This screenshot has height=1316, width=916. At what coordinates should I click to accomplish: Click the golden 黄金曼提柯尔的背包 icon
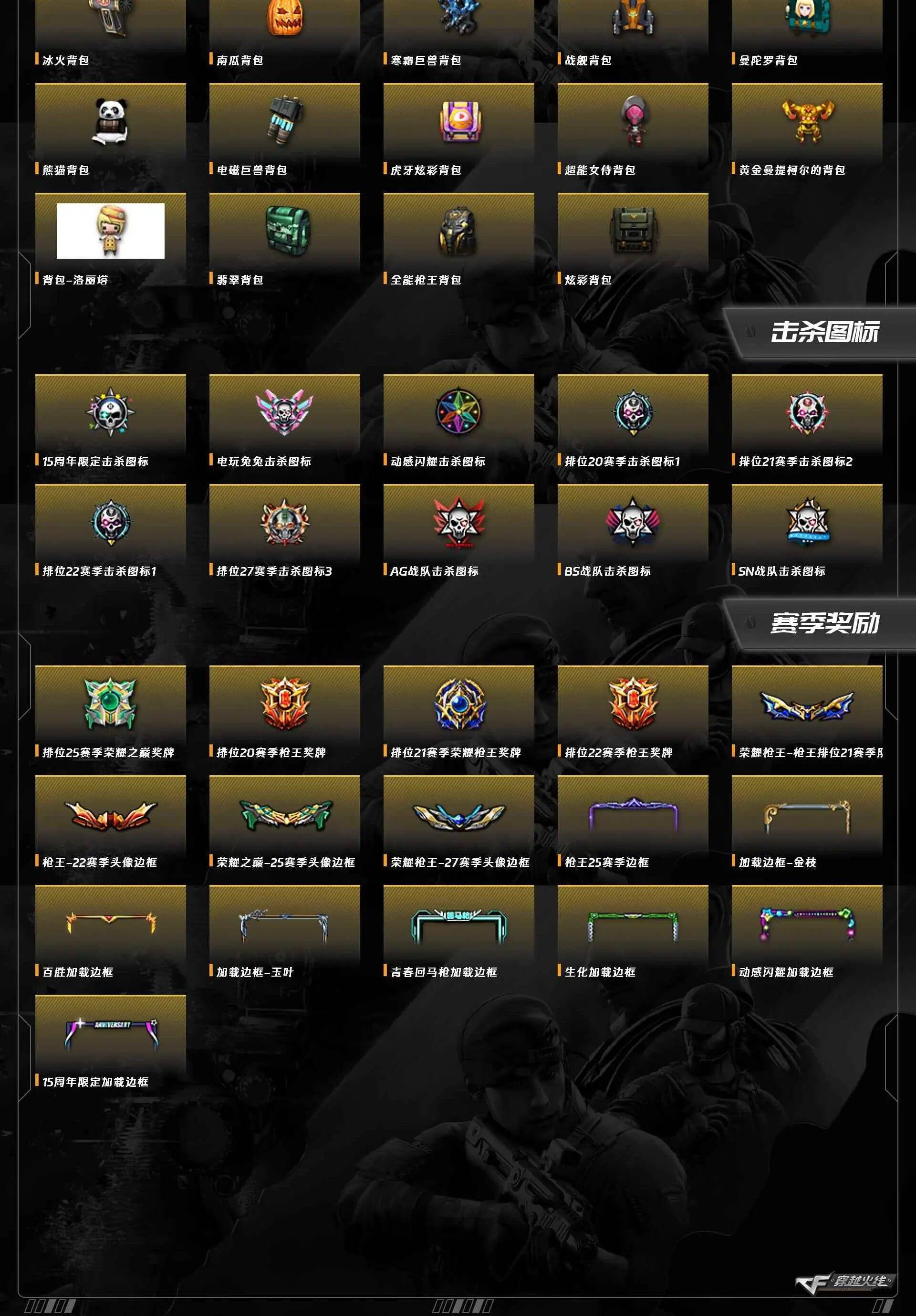click(807, 121)
